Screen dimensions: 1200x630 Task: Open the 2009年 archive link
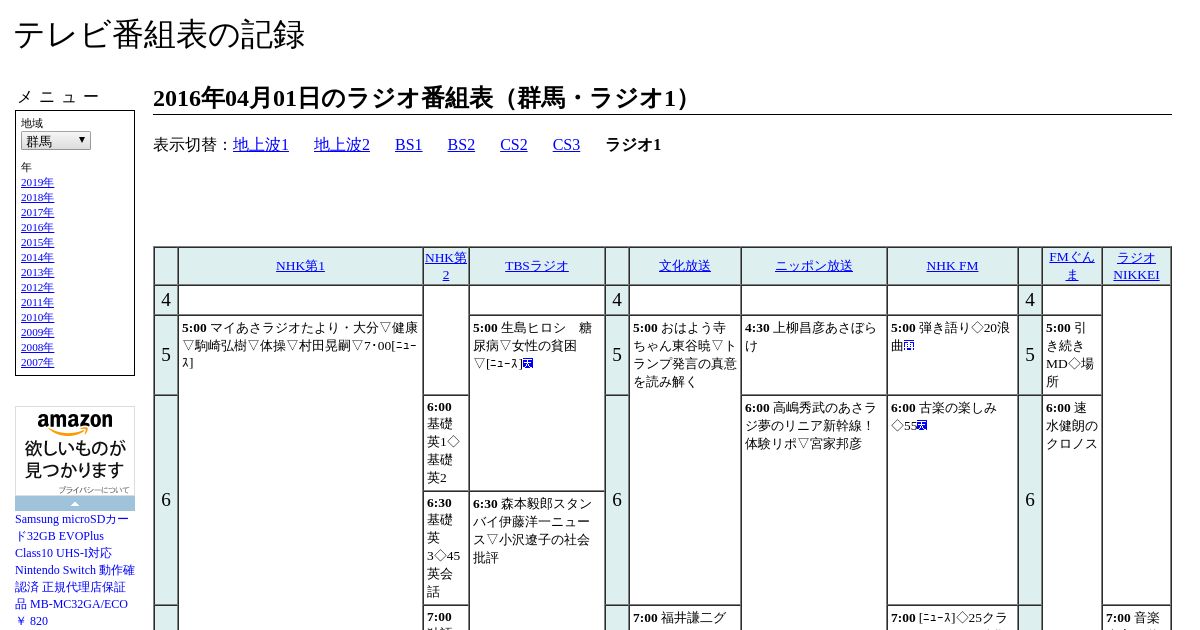click(37, 332)
